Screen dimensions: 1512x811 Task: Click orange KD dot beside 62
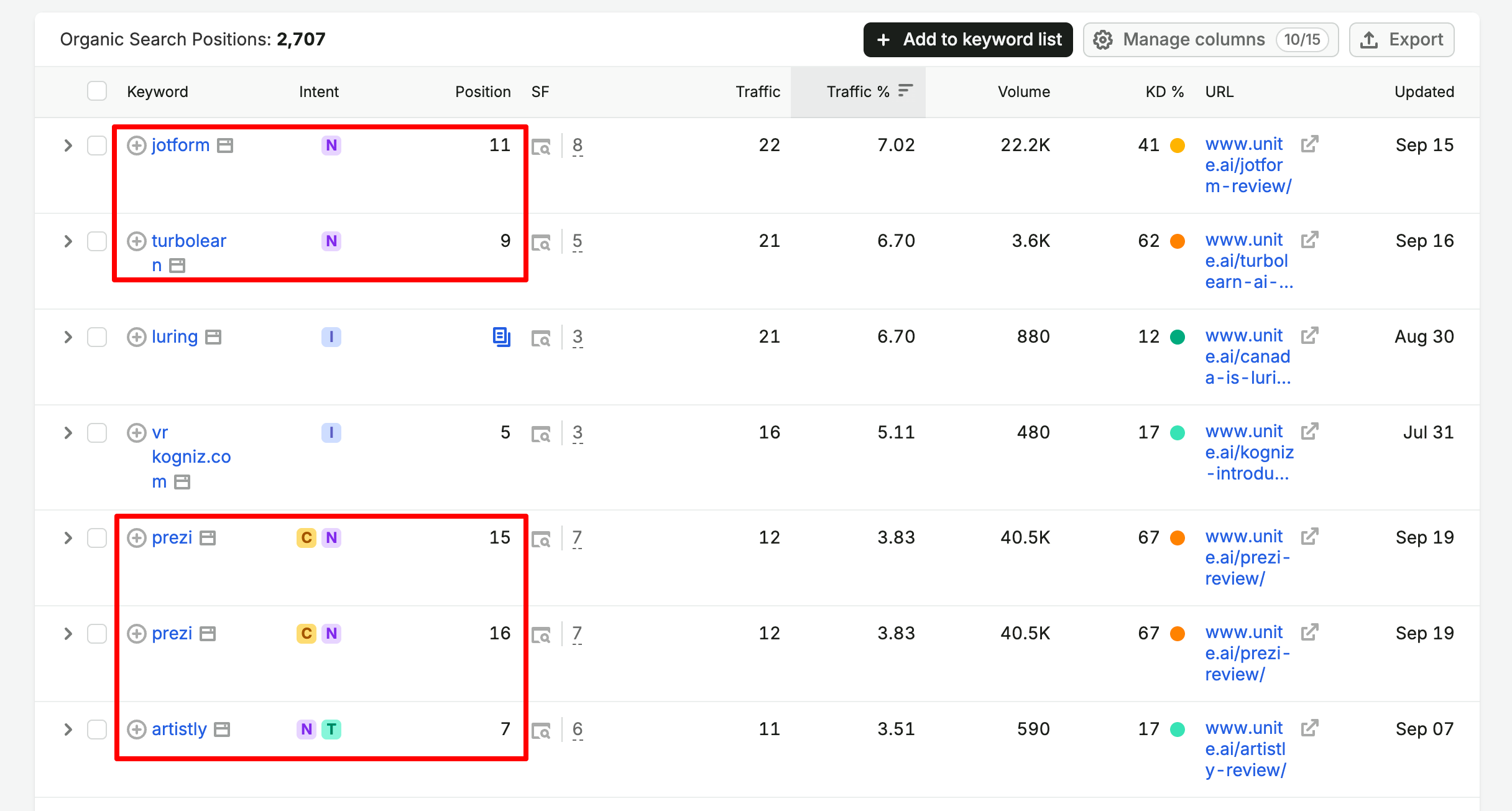(x=1178, y=241)
